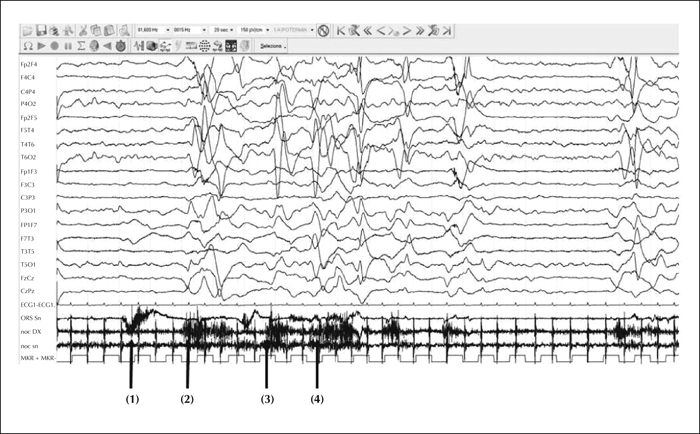700x434 pixels.
Task: Select the ORS Sn channel label
Action: [31, 318]
